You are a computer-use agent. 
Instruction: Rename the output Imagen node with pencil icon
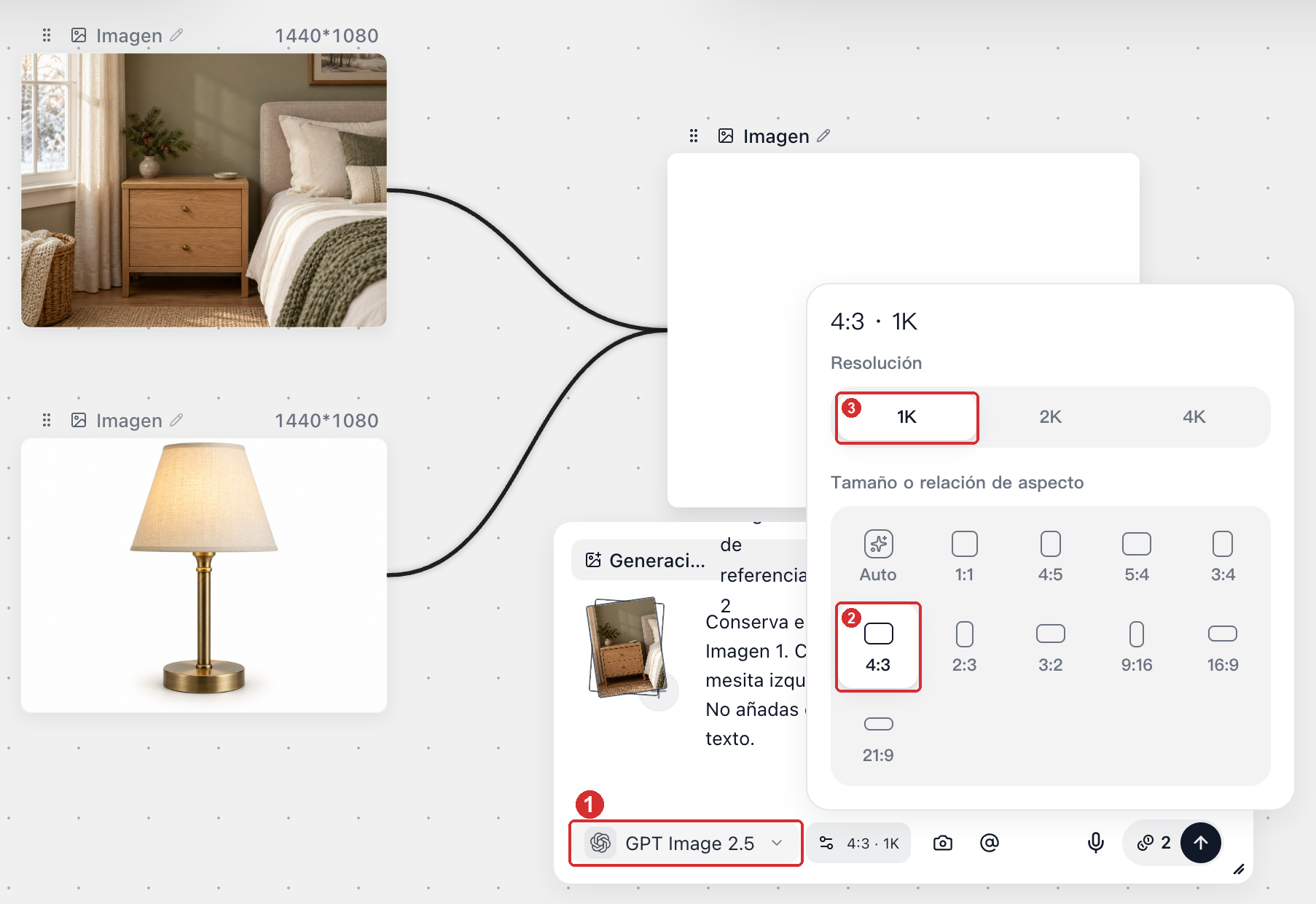point(823,136)
